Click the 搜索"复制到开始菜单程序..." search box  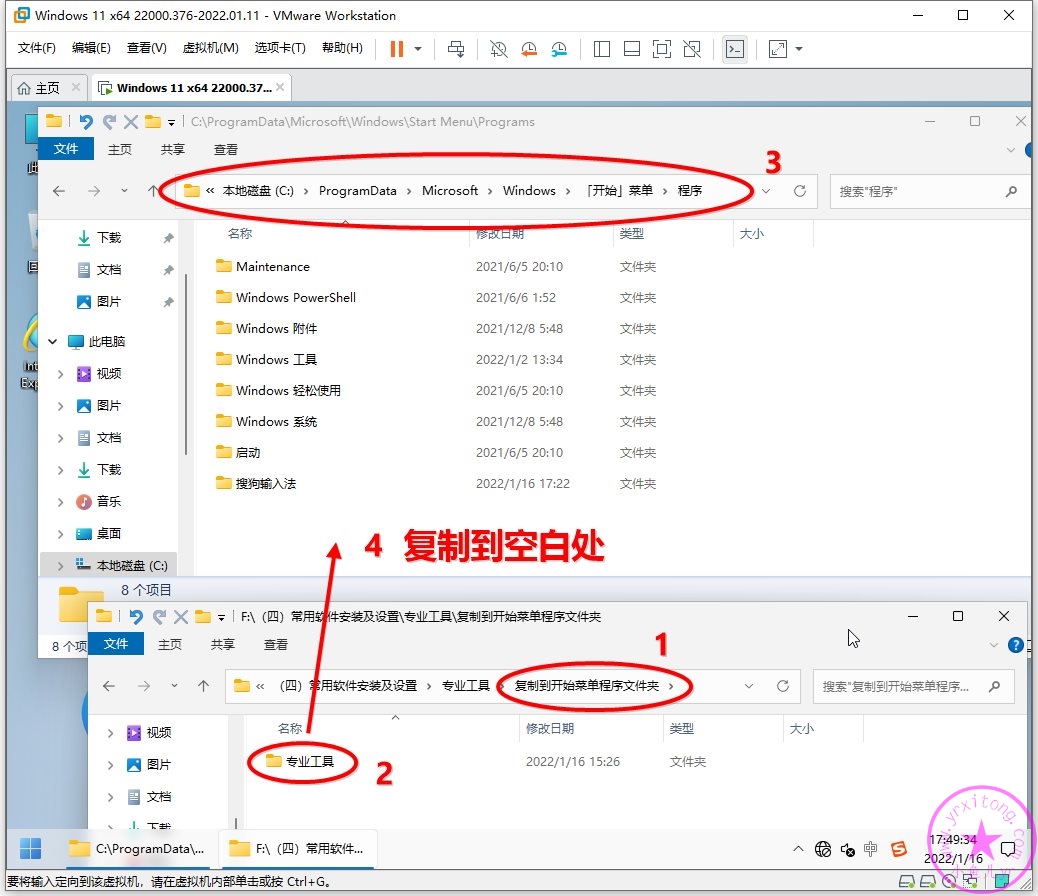pos(912,687)
